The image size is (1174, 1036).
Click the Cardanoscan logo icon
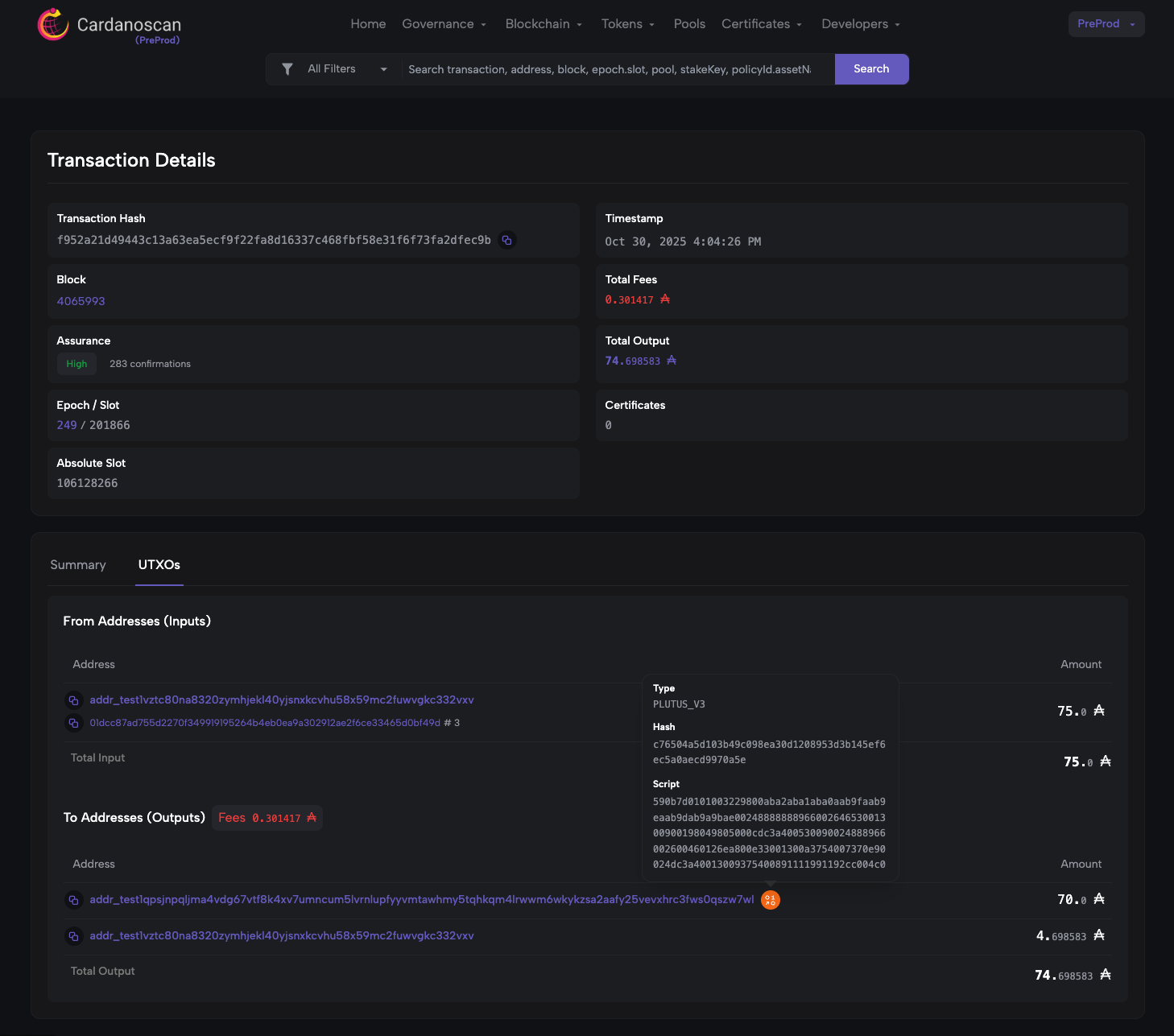pos(53,24)
